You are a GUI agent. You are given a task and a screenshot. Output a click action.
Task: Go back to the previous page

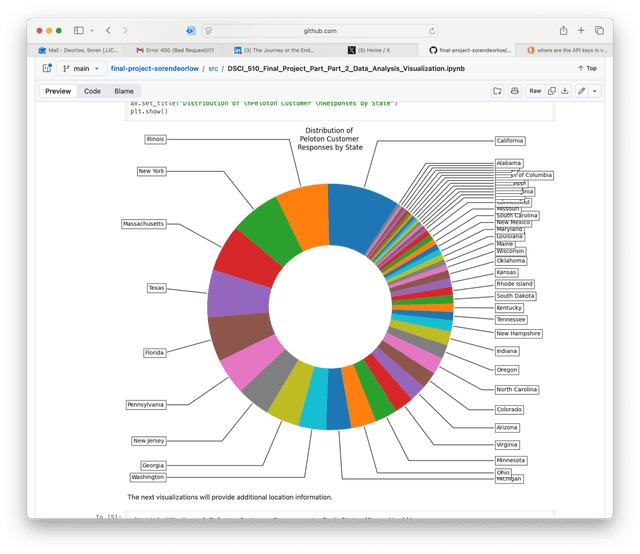[x=109, y=31]
